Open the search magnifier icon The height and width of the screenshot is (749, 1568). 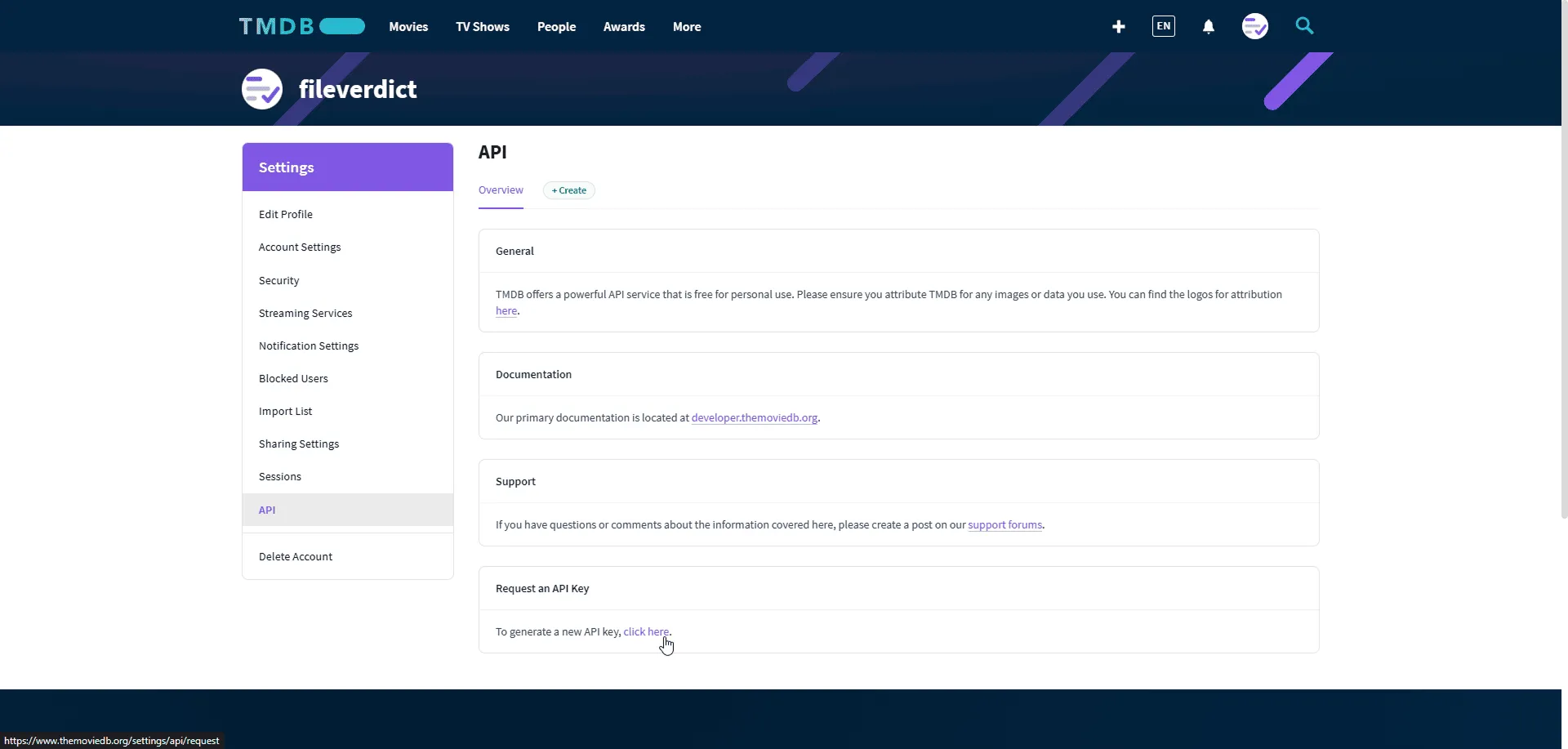coord(1305,26)
